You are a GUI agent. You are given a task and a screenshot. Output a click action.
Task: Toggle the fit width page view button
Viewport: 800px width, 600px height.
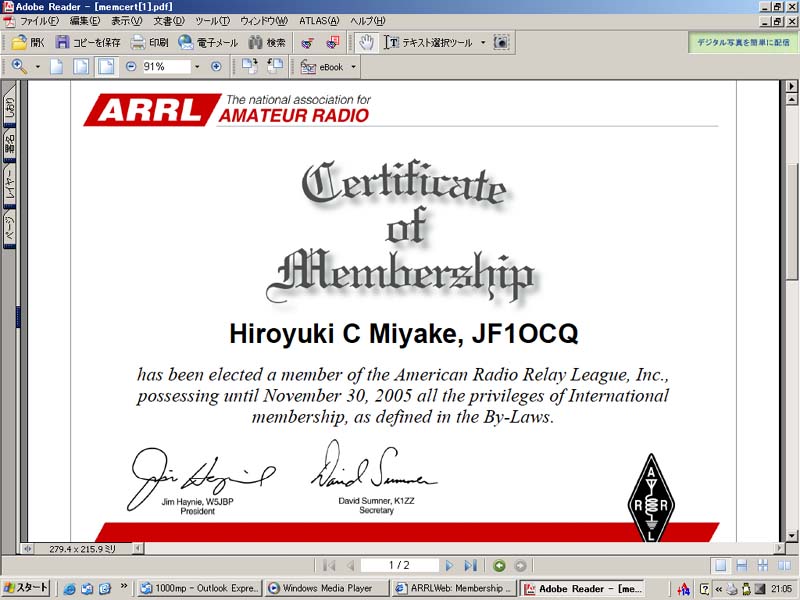pos(105,67)
